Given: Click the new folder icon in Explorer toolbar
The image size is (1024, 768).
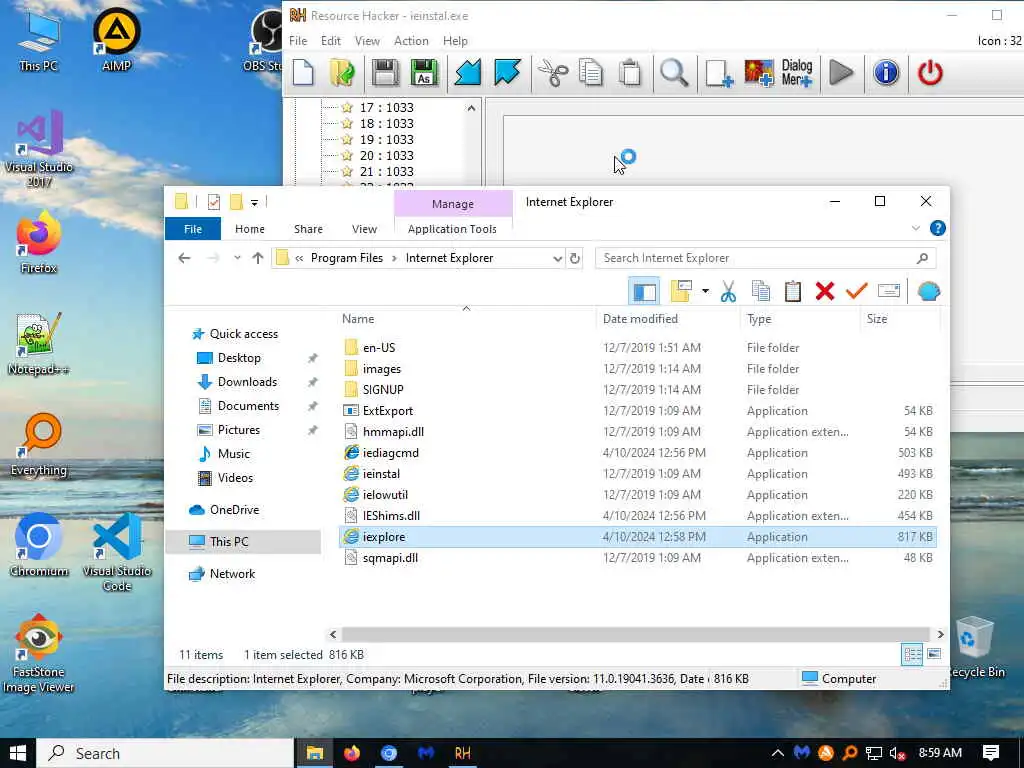Looking at the screenshot, I should 680,291.
